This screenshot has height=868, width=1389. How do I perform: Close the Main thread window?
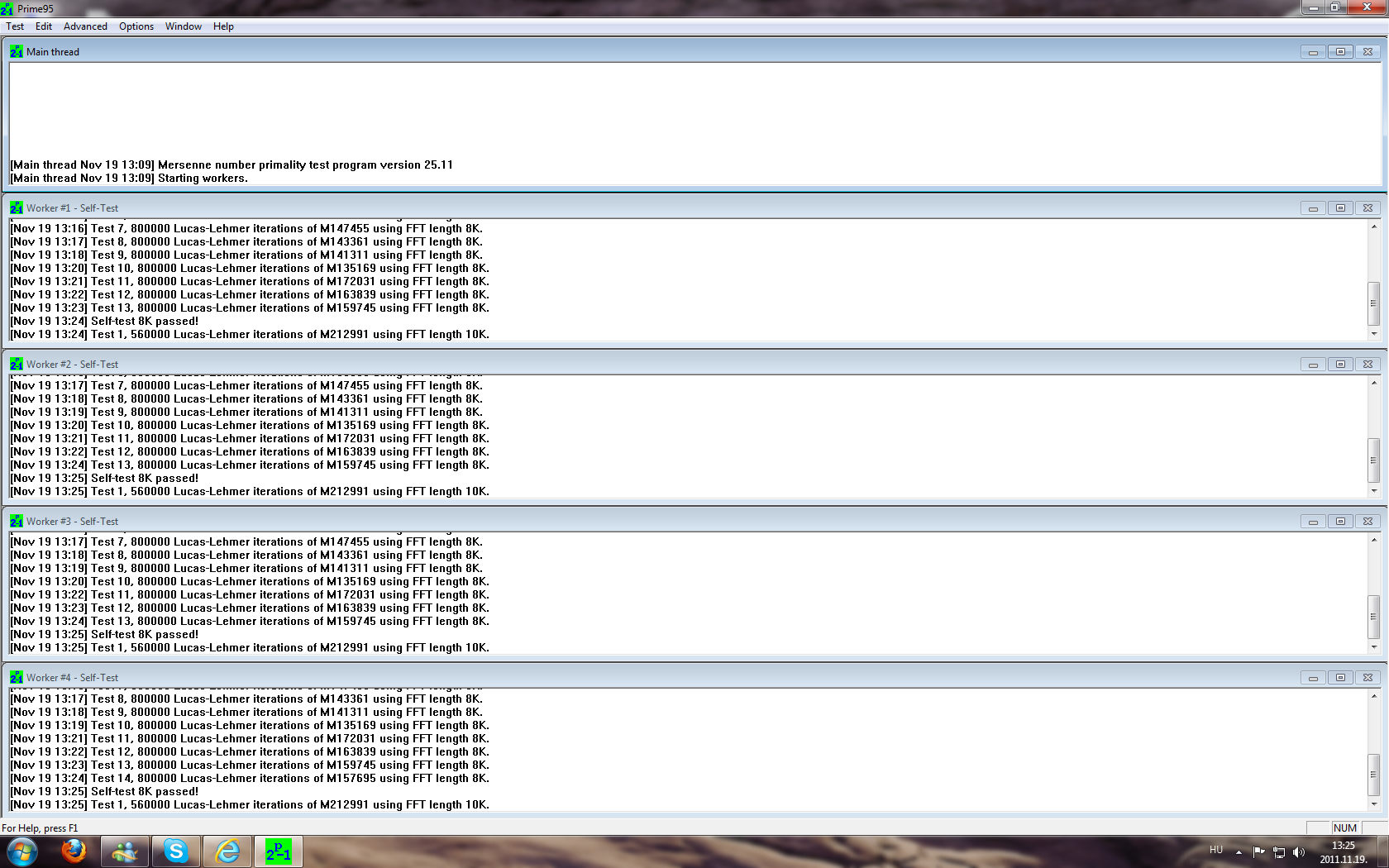coord(1368,52)
